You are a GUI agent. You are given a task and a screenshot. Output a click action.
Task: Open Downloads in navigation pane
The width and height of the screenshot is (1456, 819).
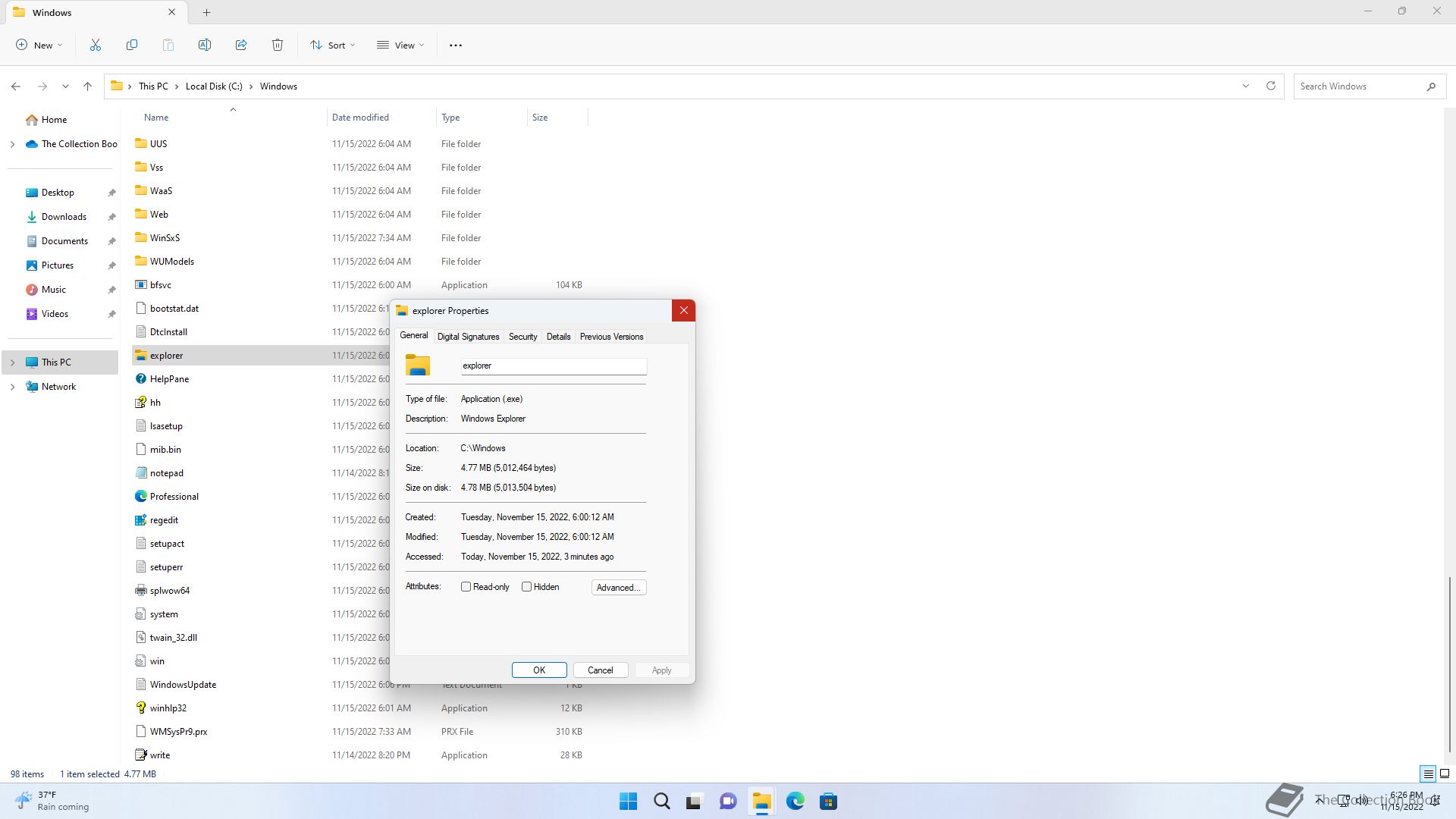[x=64, y=217]
